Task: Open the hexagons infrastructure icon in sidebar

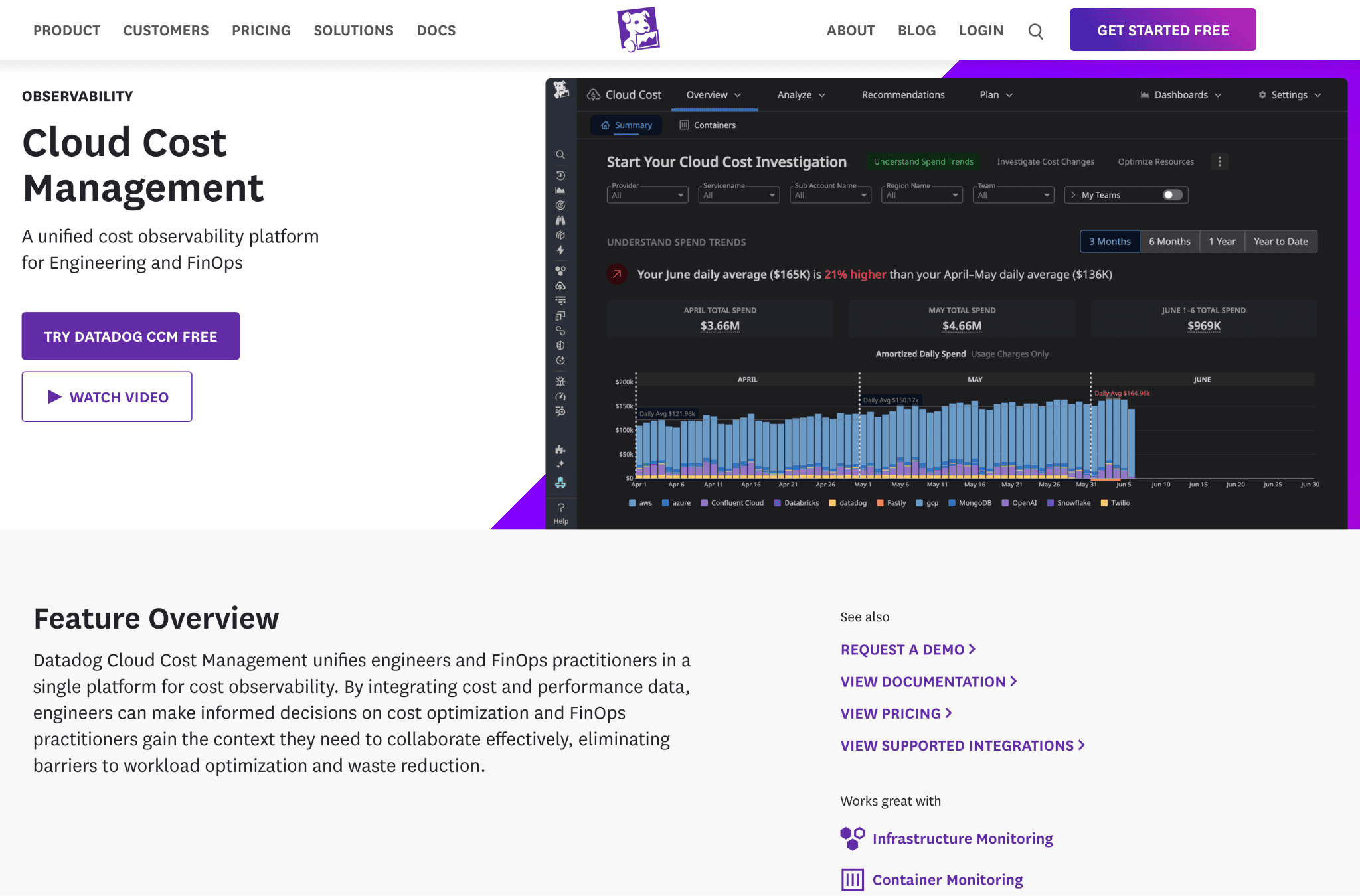Action: pos(560,271)
